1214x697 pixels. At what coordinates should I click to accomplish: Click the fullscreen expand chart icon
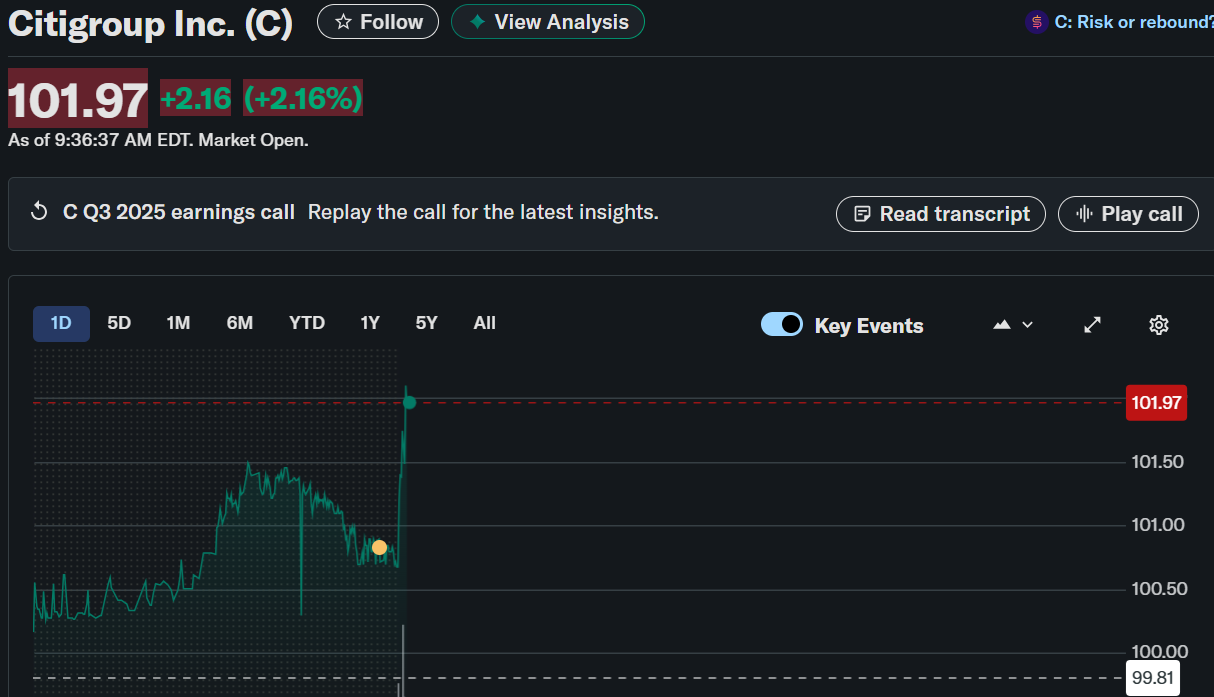point(1093,324)
